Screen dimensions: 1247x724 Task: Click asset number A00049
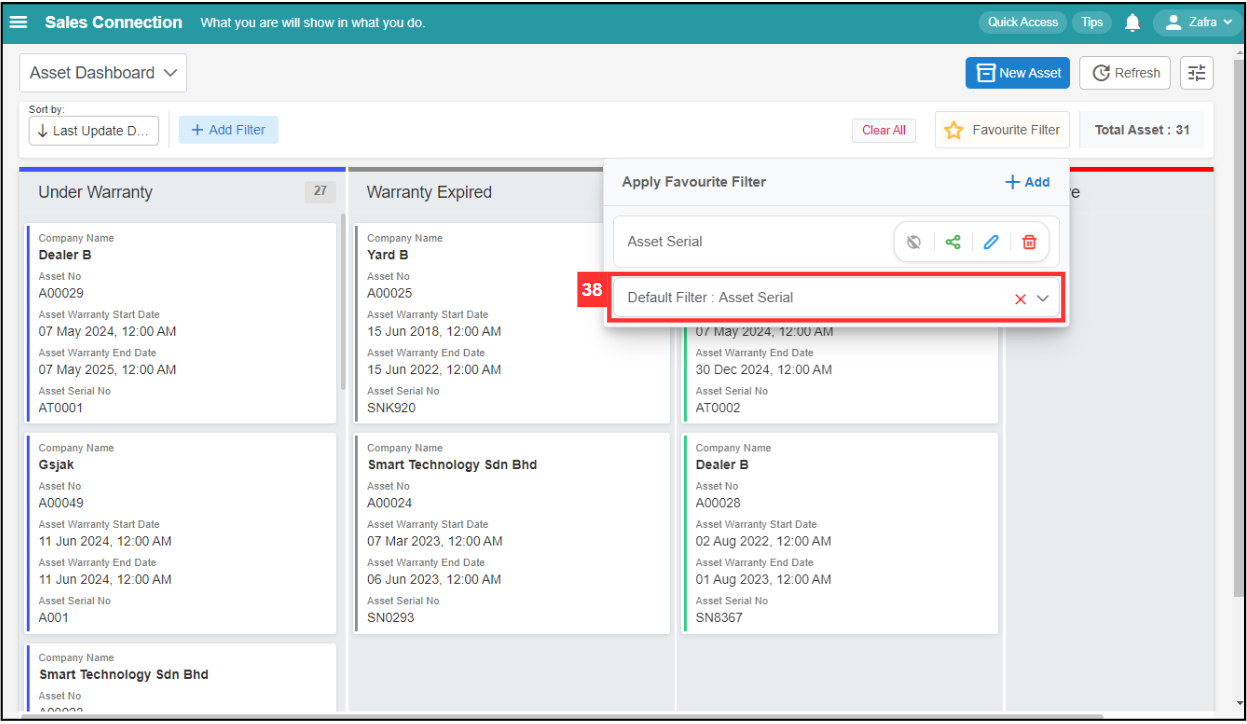[61, 503]
